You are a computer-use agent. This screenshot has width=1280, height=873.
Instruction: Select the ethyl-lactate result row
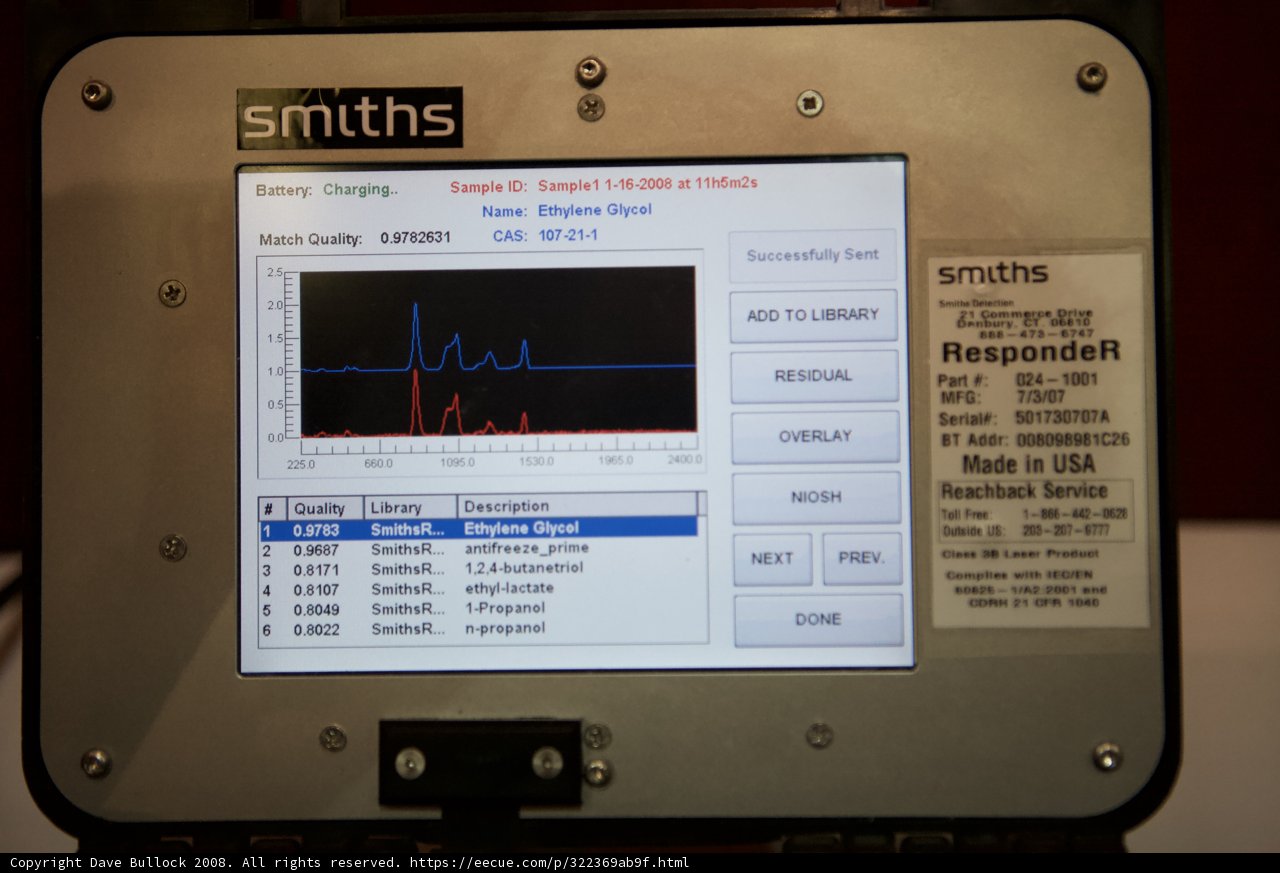pos(478,588)
